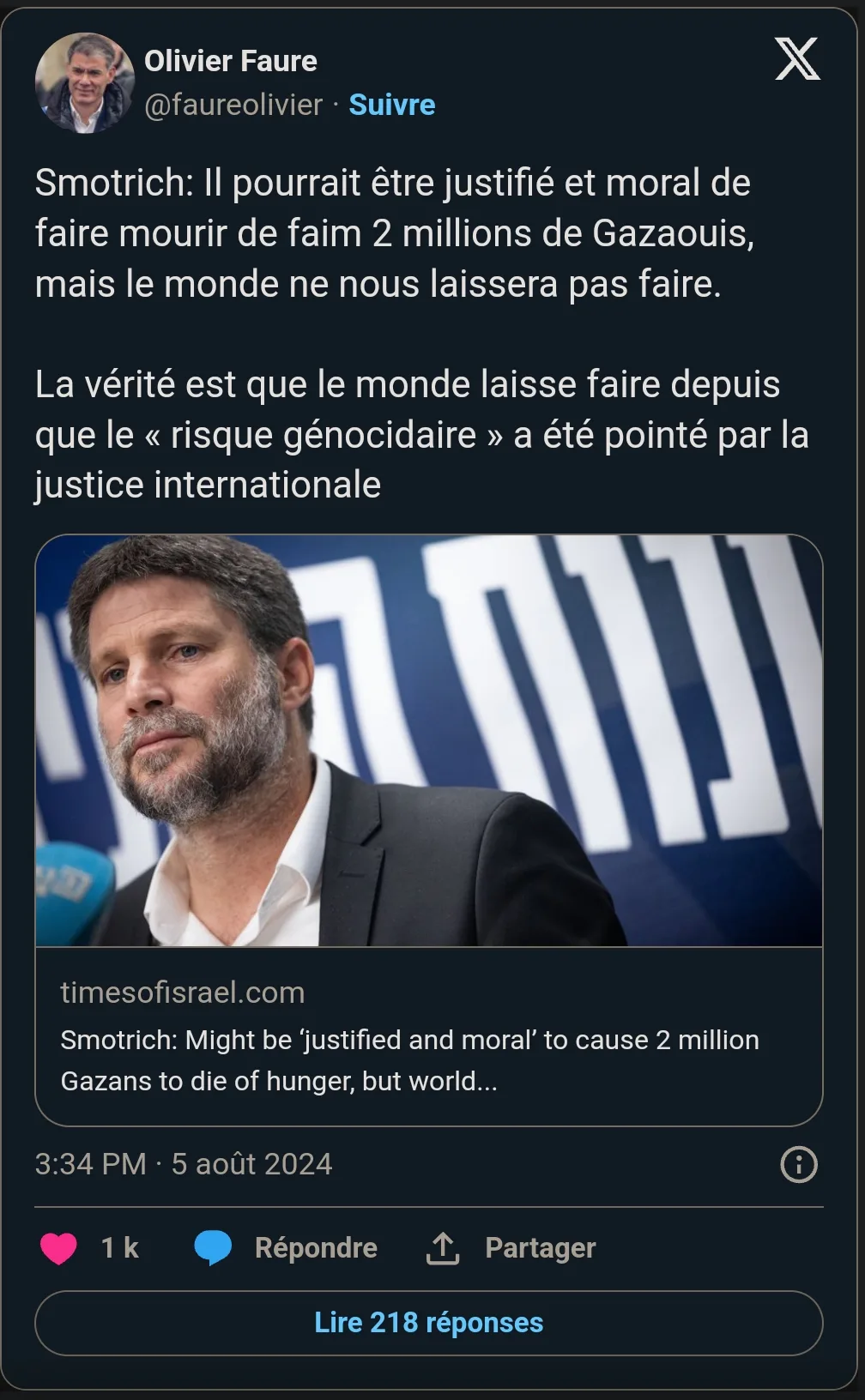Image resolution: width=865 pixels, height=1400 pixels.
Task: Click the share upload arrow icon
Action: coord(443,1249)
